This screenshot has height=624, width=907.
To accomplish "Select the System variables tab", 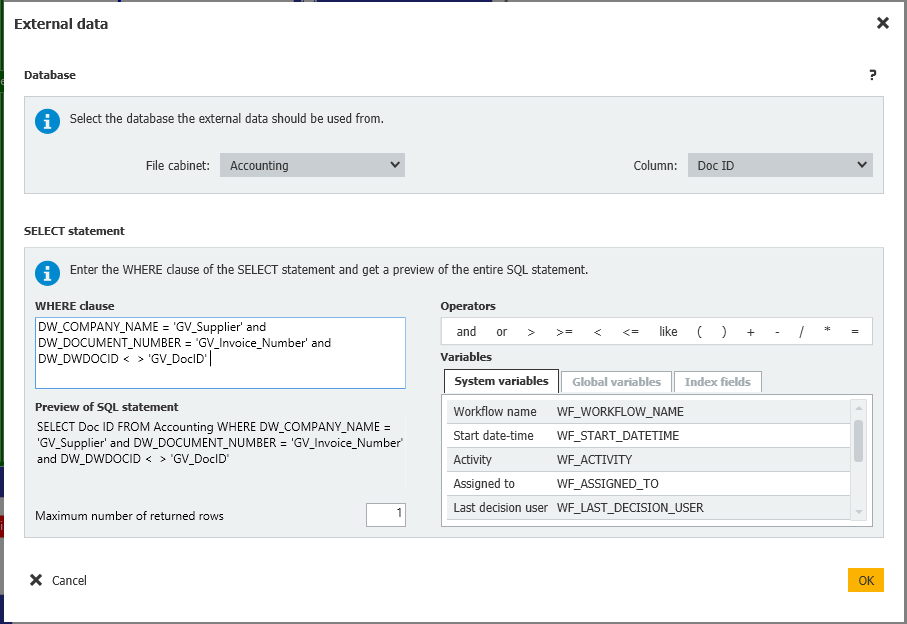I will [x=501, y=382].
